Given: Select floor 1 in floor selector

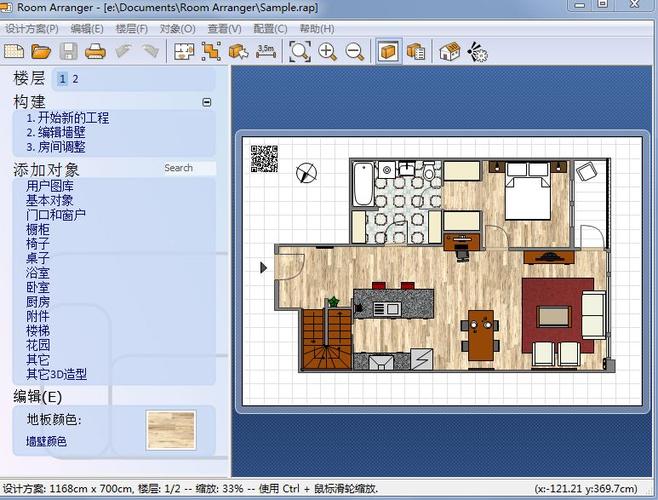Looking at the screenshot, I should (x=63, y=79).
